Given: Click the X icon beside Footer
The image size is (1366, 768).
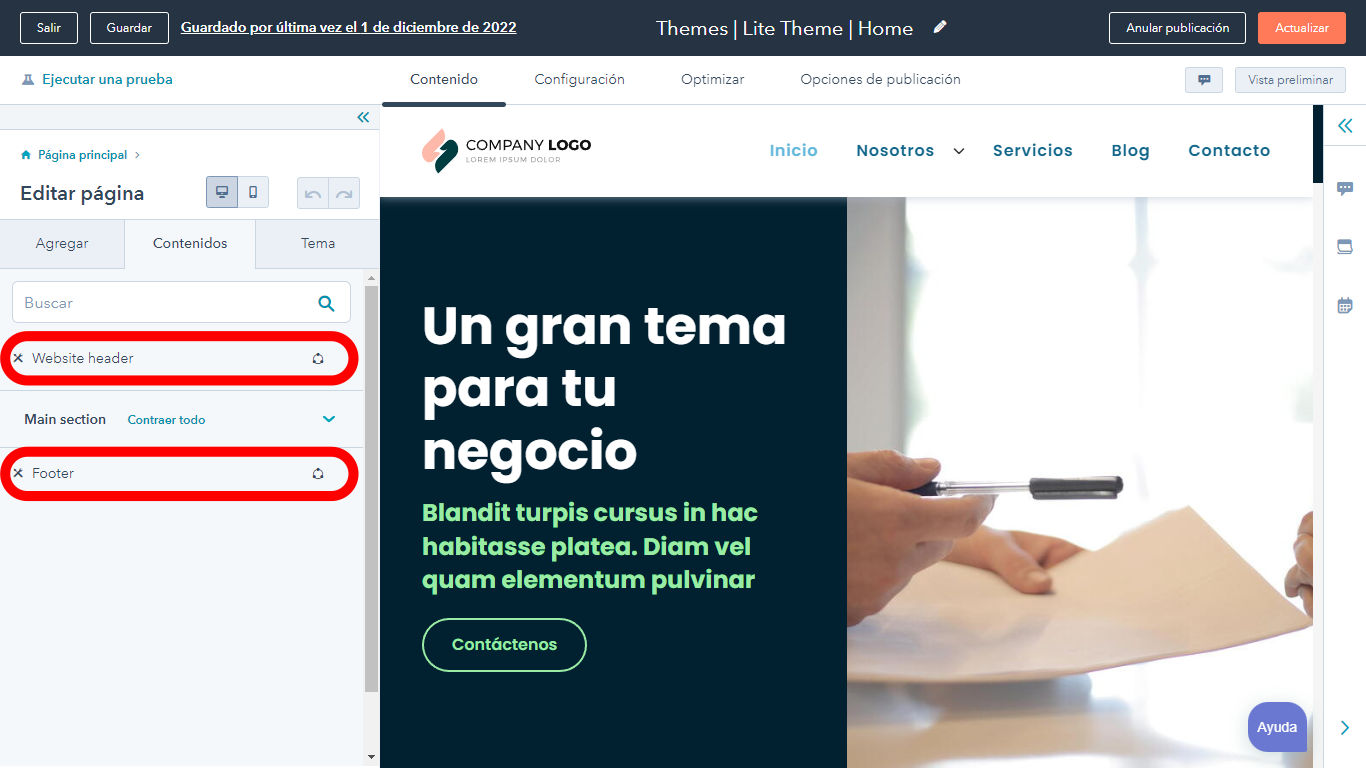Looking at the screenshot, I should [18, 473].
